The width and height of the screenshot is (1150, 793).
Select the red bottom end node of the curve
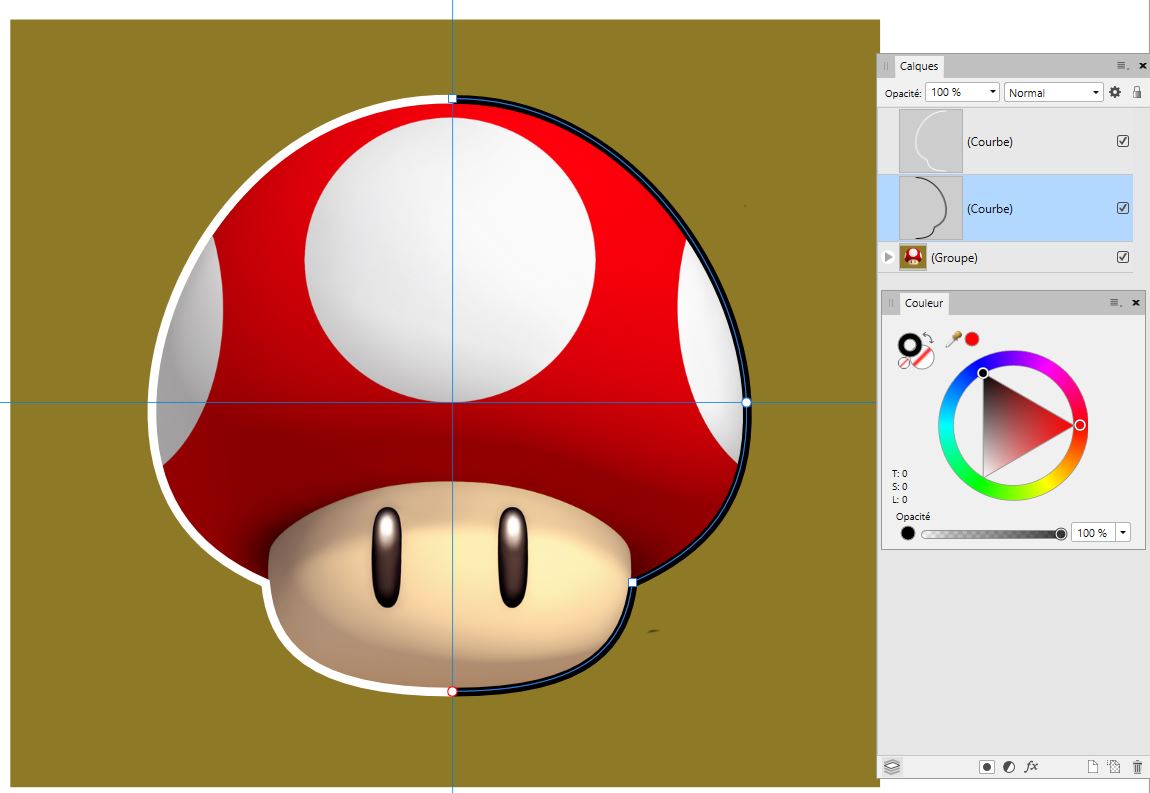[x=452, y=692]
